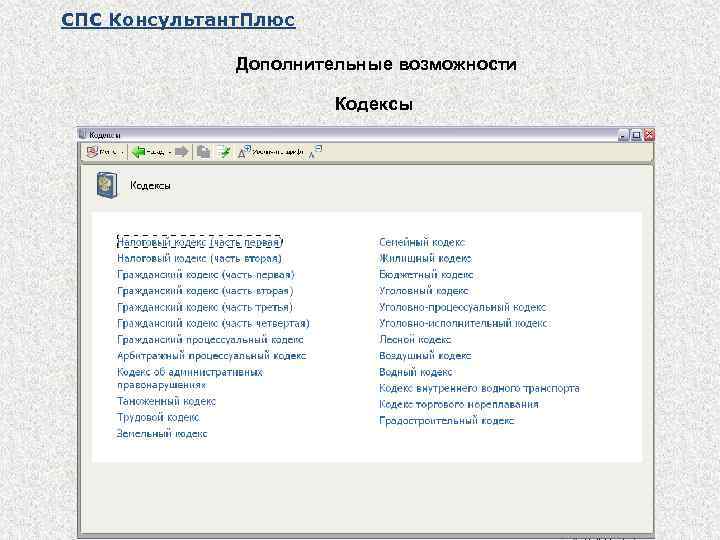
Task: Open Воздушный кодекс link
Action: (425, 356)
